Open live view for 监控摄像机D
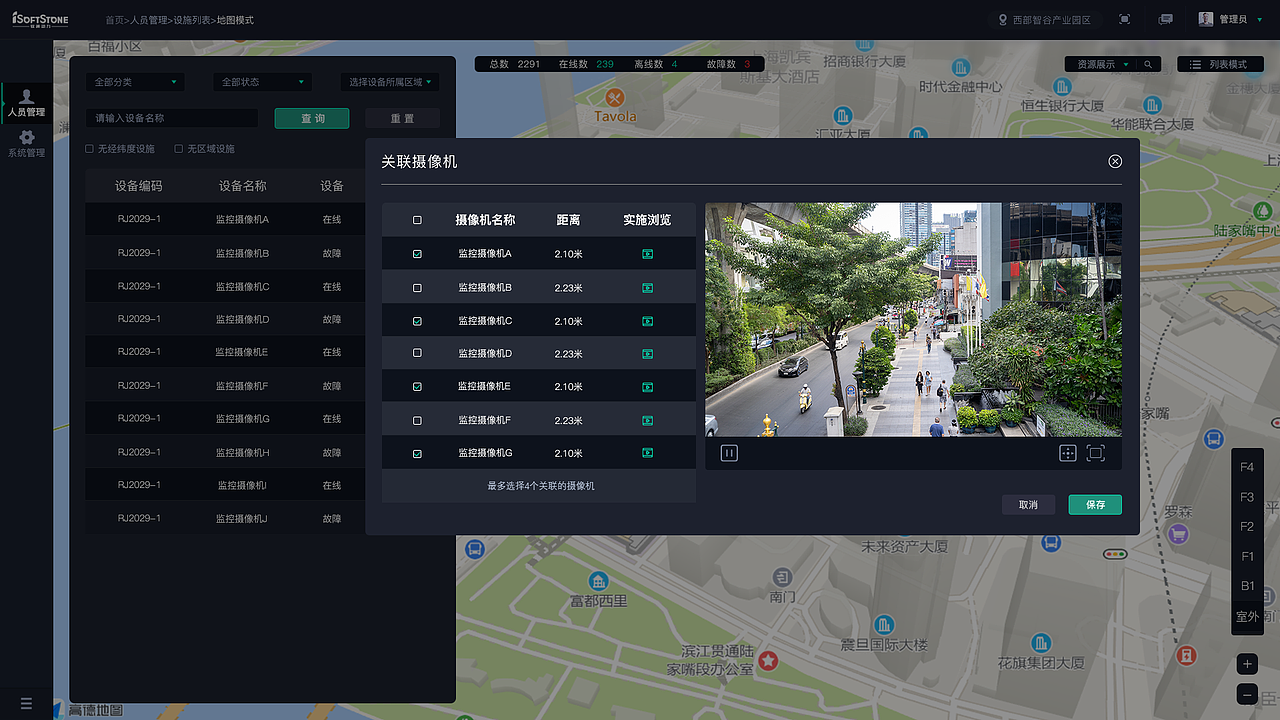Viewport: 1280px width, 720px height. [x=648, y=354]
